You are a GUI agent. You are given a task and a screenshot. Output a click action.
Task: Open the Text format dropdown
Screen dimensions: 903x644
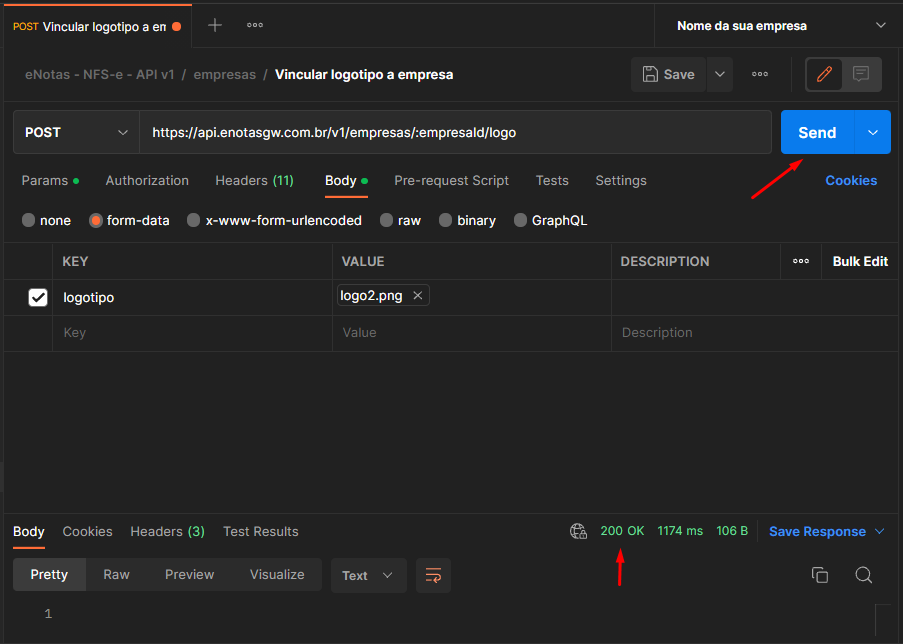coord(369,575)
